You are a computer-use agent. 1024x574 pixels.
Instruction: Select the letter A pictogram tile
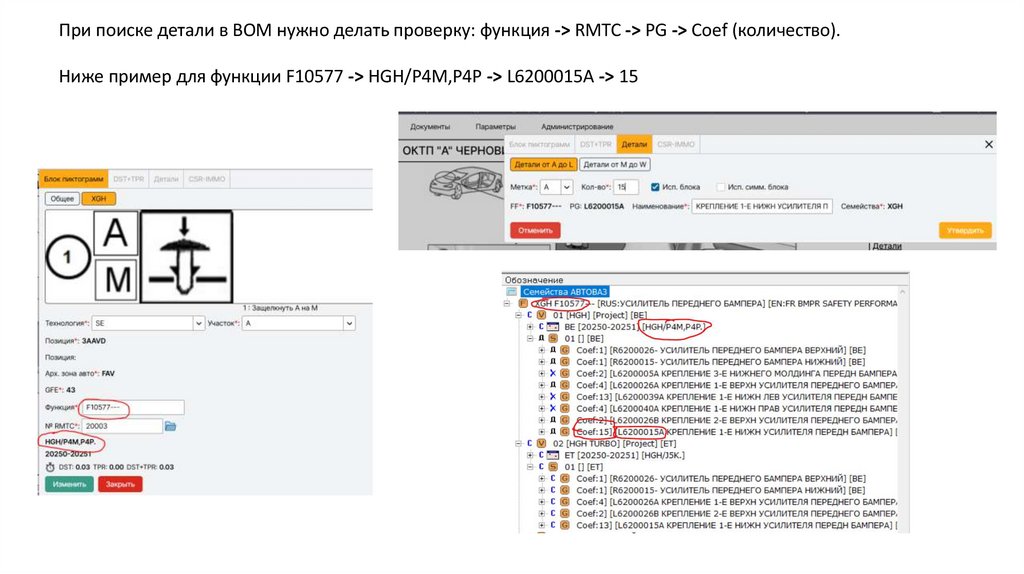[x=116, y=232]
